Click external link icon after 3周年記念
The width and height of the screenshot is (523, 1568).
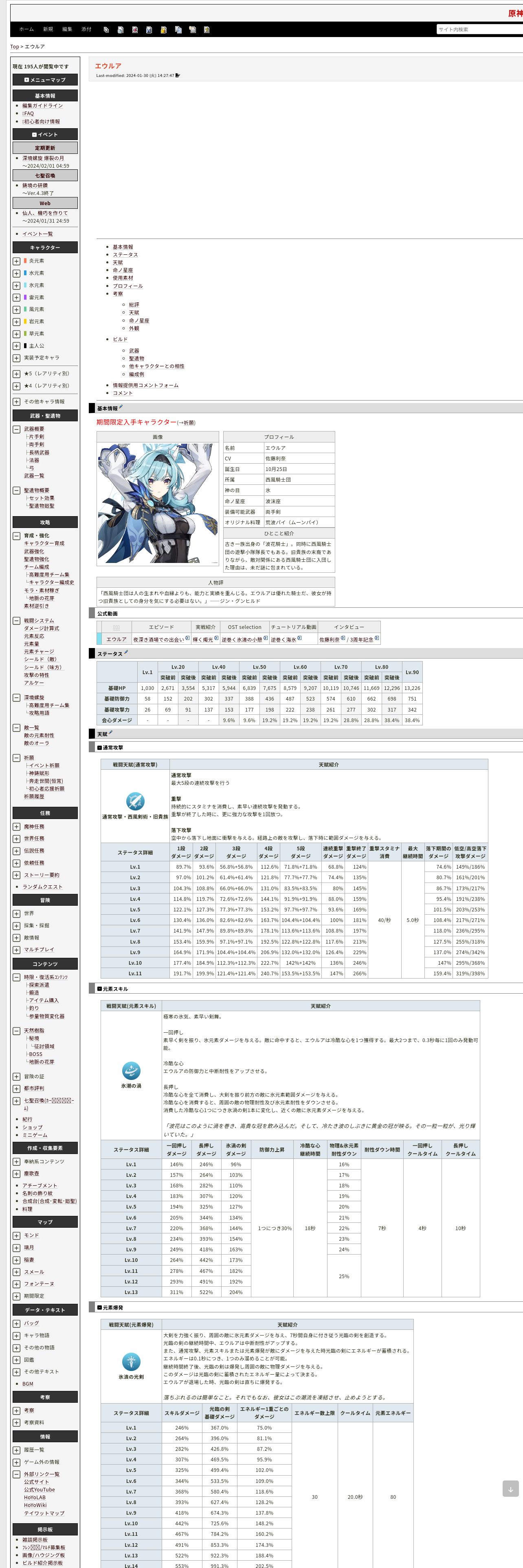point(377,638)
